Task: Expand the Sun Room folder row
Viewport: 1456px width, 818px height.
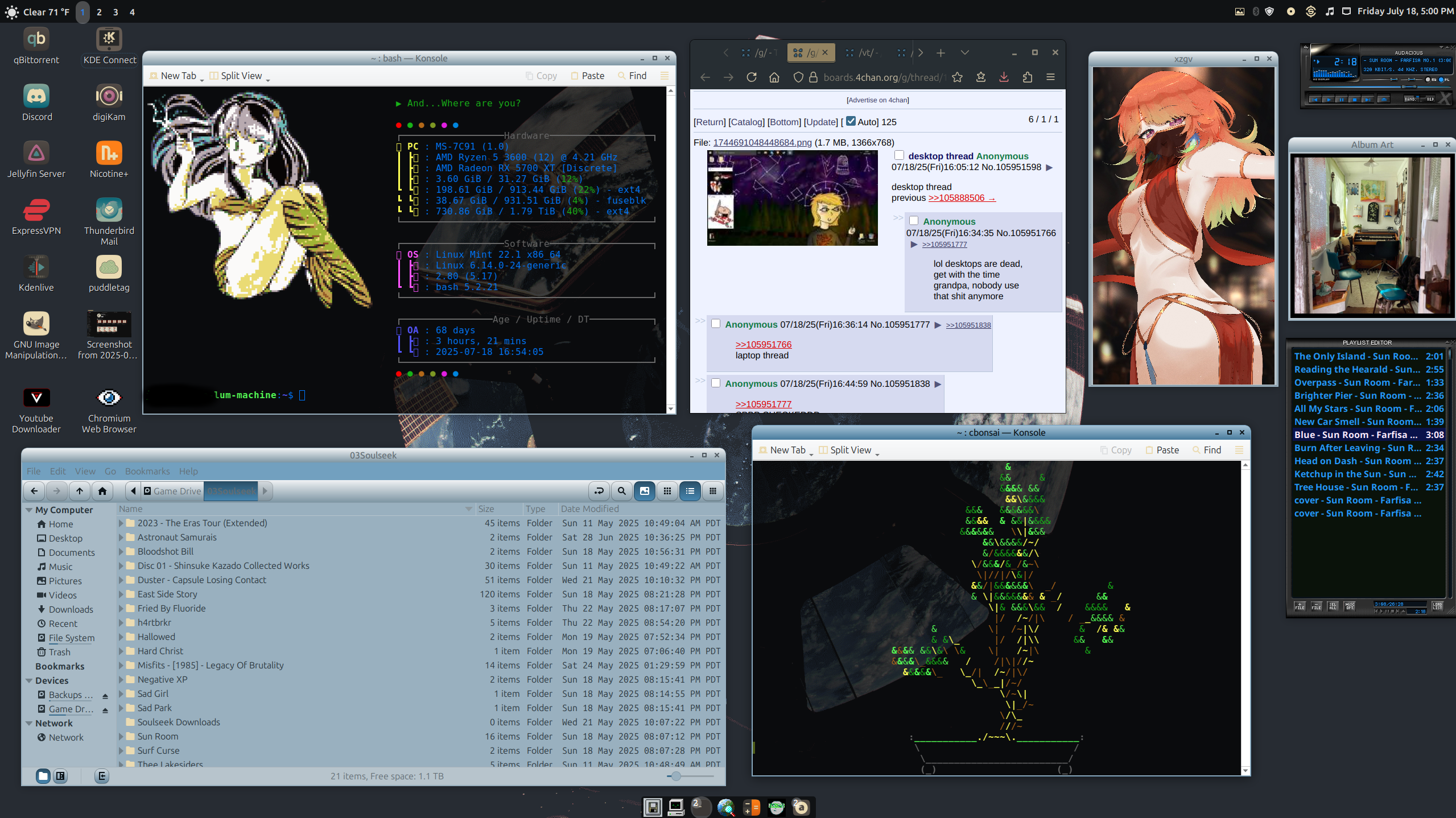Action: 121,736
